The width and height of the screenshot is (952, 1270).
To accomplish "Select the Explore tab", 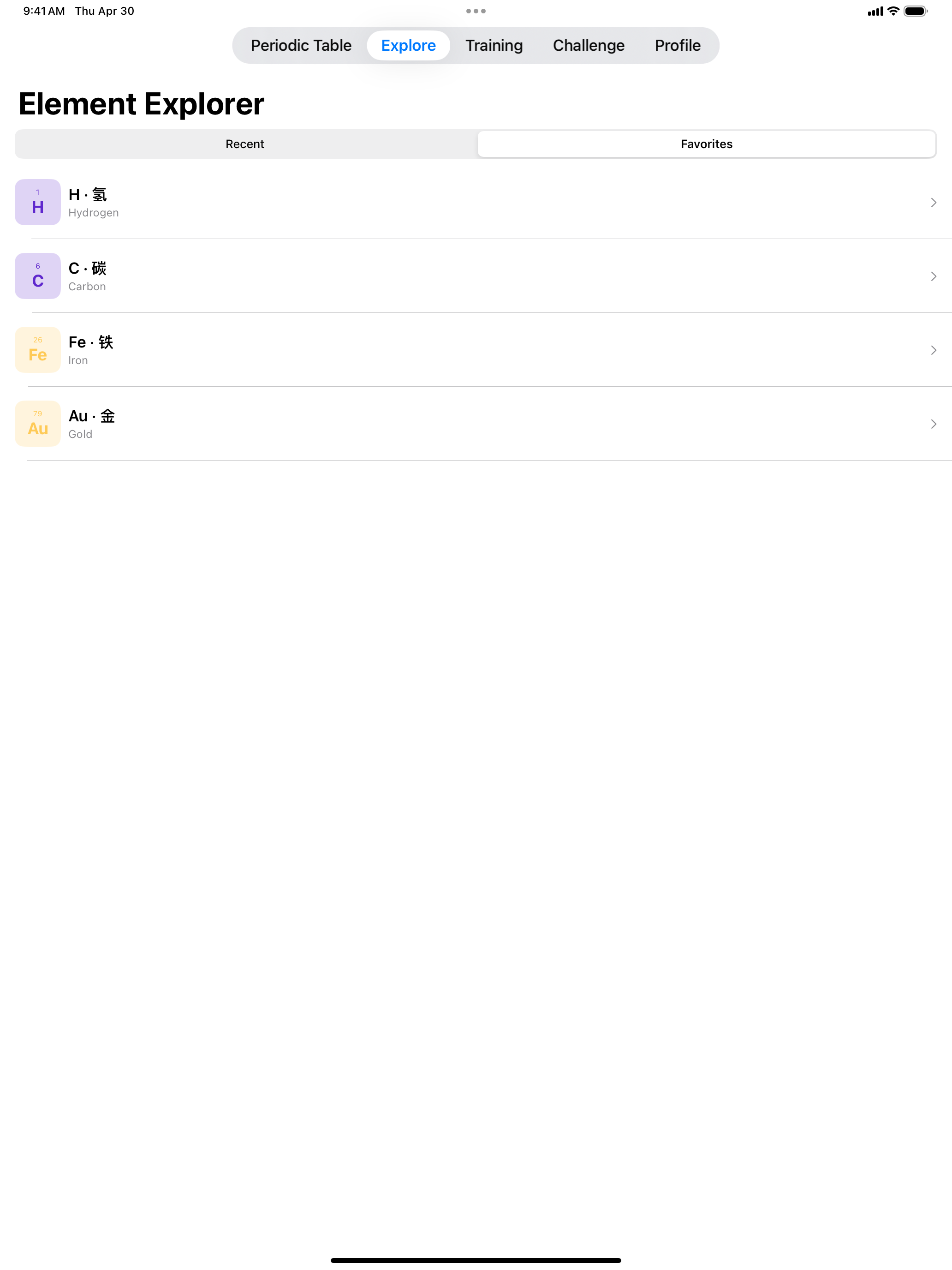I will [x=409, y=45].
